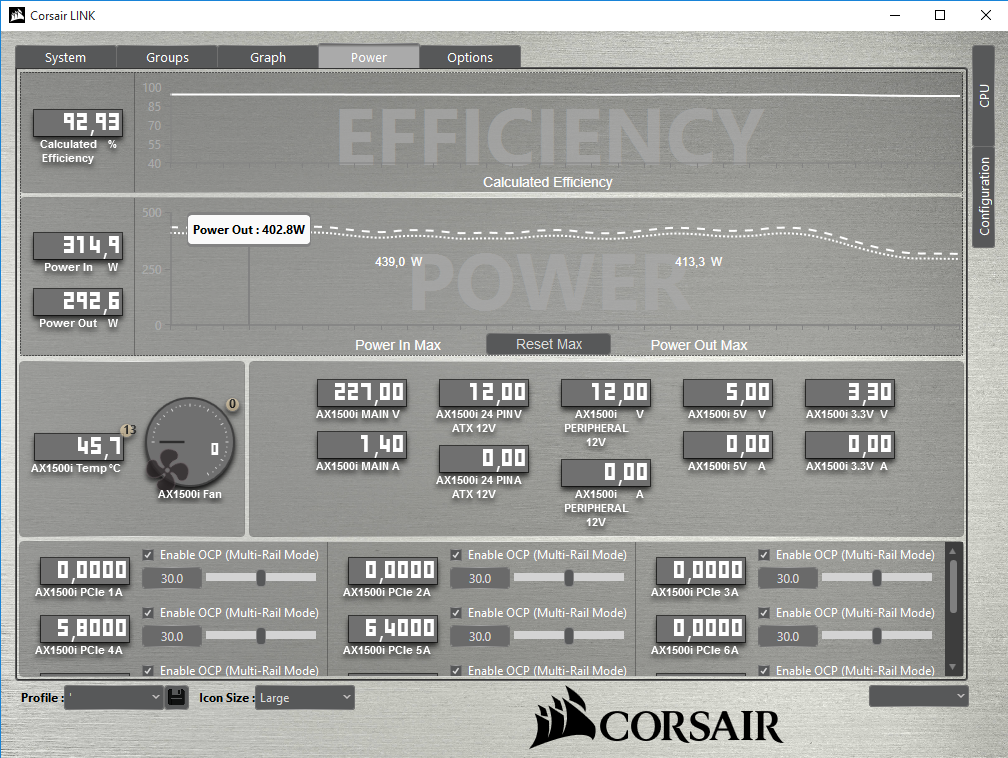Open the Profile dropdown
The image size is (1008, 758).
point(114,697)
